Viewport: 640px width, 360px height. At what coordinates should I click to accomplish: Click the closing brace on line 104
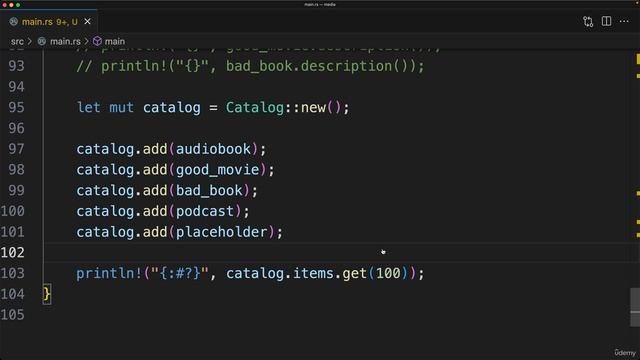click(47, 294)
